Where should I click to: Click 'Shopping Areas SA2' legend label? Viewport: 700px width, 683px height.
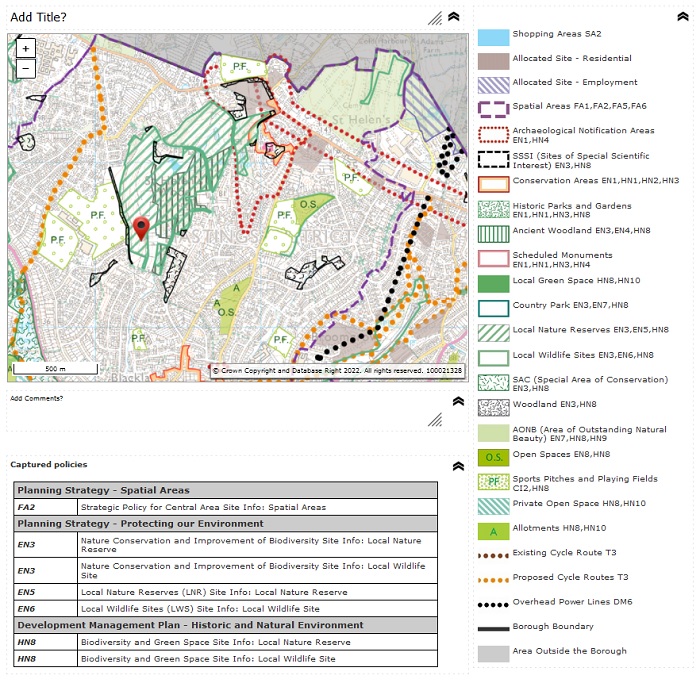[557, 34]
